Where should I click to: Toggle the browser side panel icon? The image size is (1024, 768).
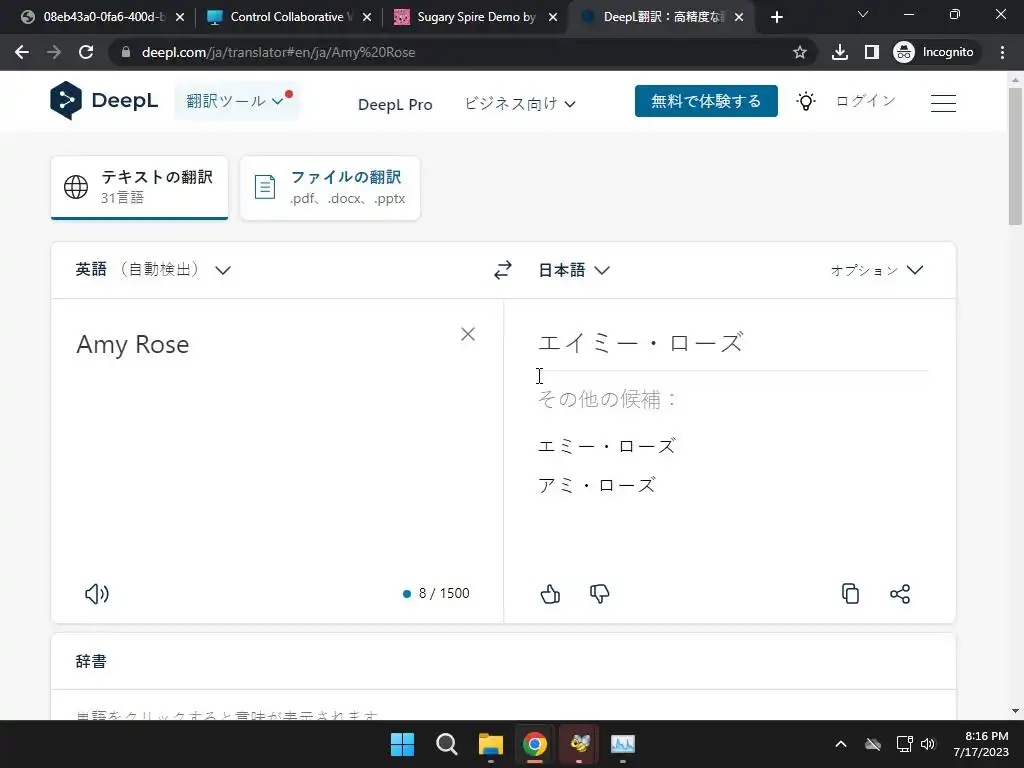(x=872, y=52)
